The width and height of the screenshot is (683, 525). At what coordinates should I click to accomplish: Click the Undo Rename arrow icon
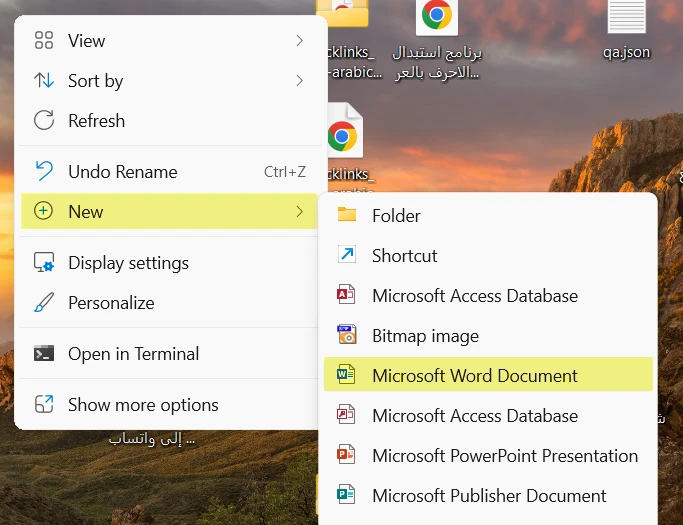tap(44, 171)
